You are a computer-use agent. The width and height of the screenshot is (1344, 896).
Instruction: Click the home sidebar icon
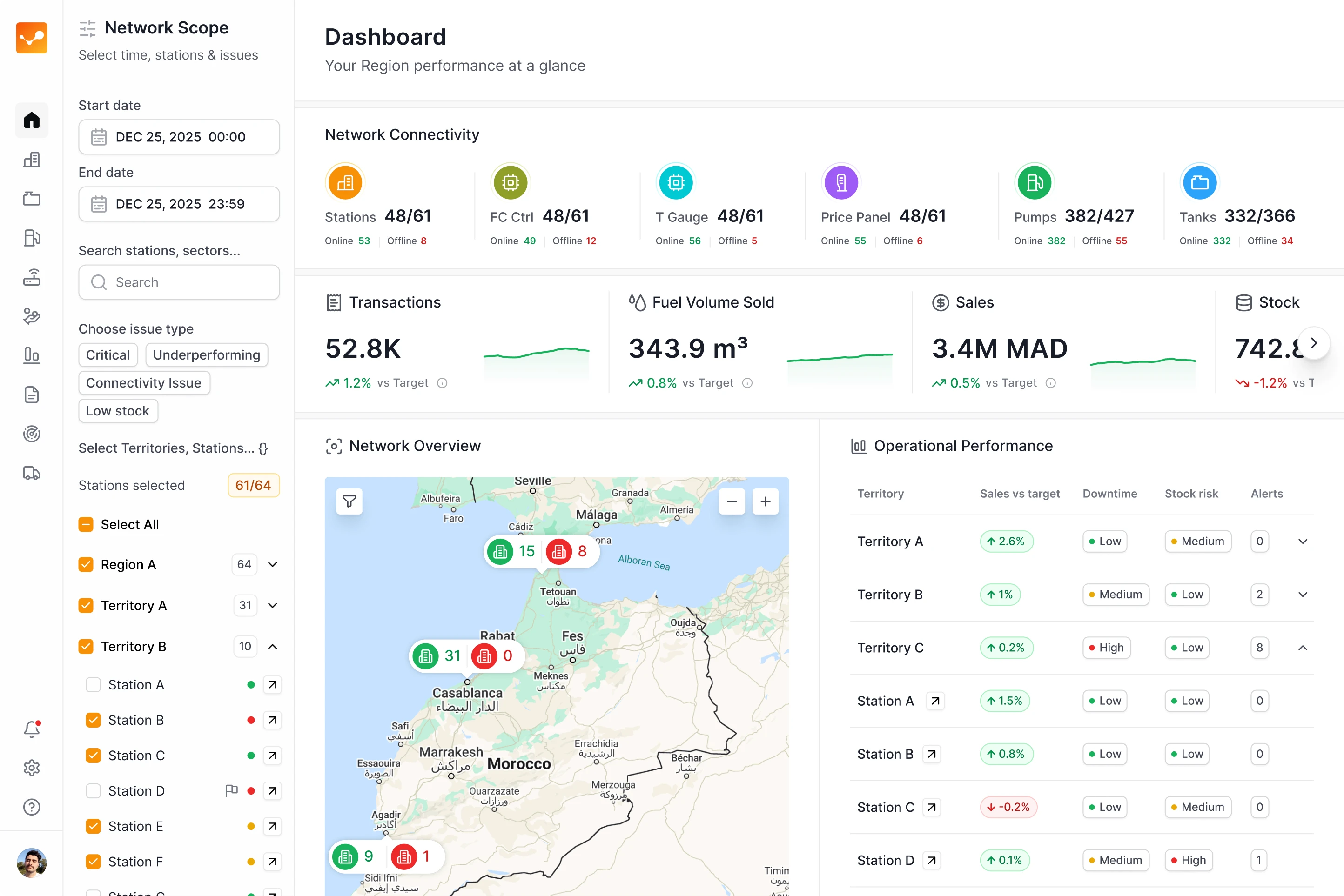click(x=32, y=120)
